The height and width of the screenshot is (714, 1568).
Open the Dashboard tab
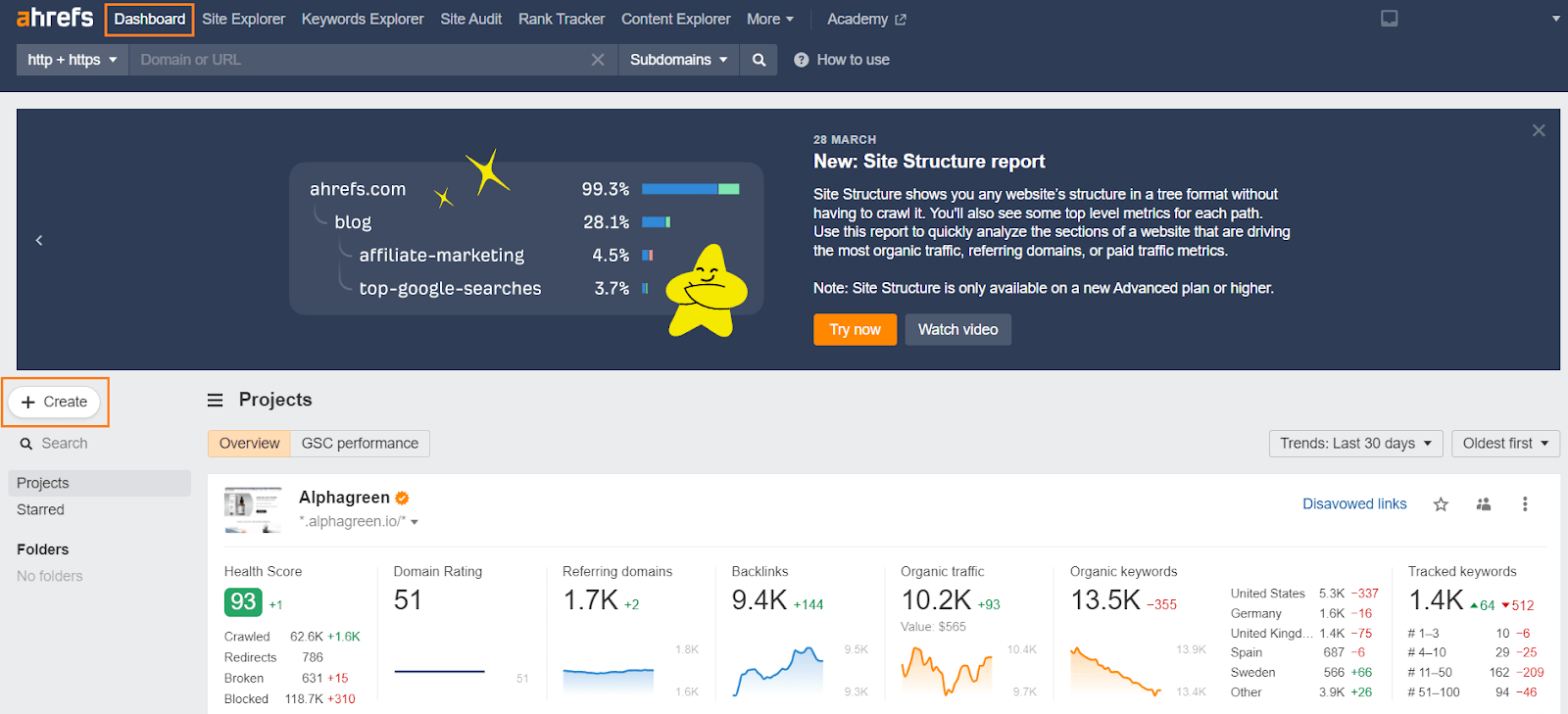pos(150,19)
